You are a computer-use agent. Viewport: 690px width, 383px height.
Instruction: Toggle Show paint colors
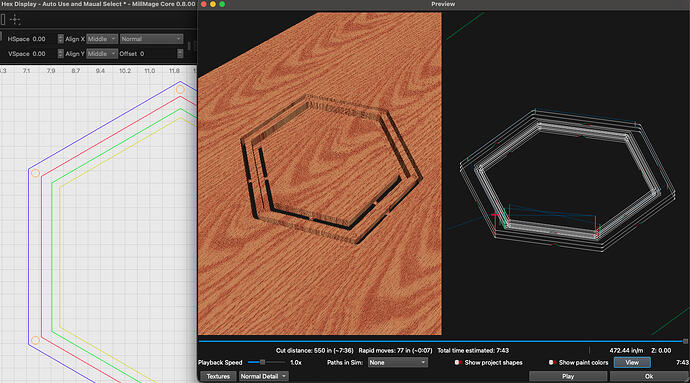point(552,362)
